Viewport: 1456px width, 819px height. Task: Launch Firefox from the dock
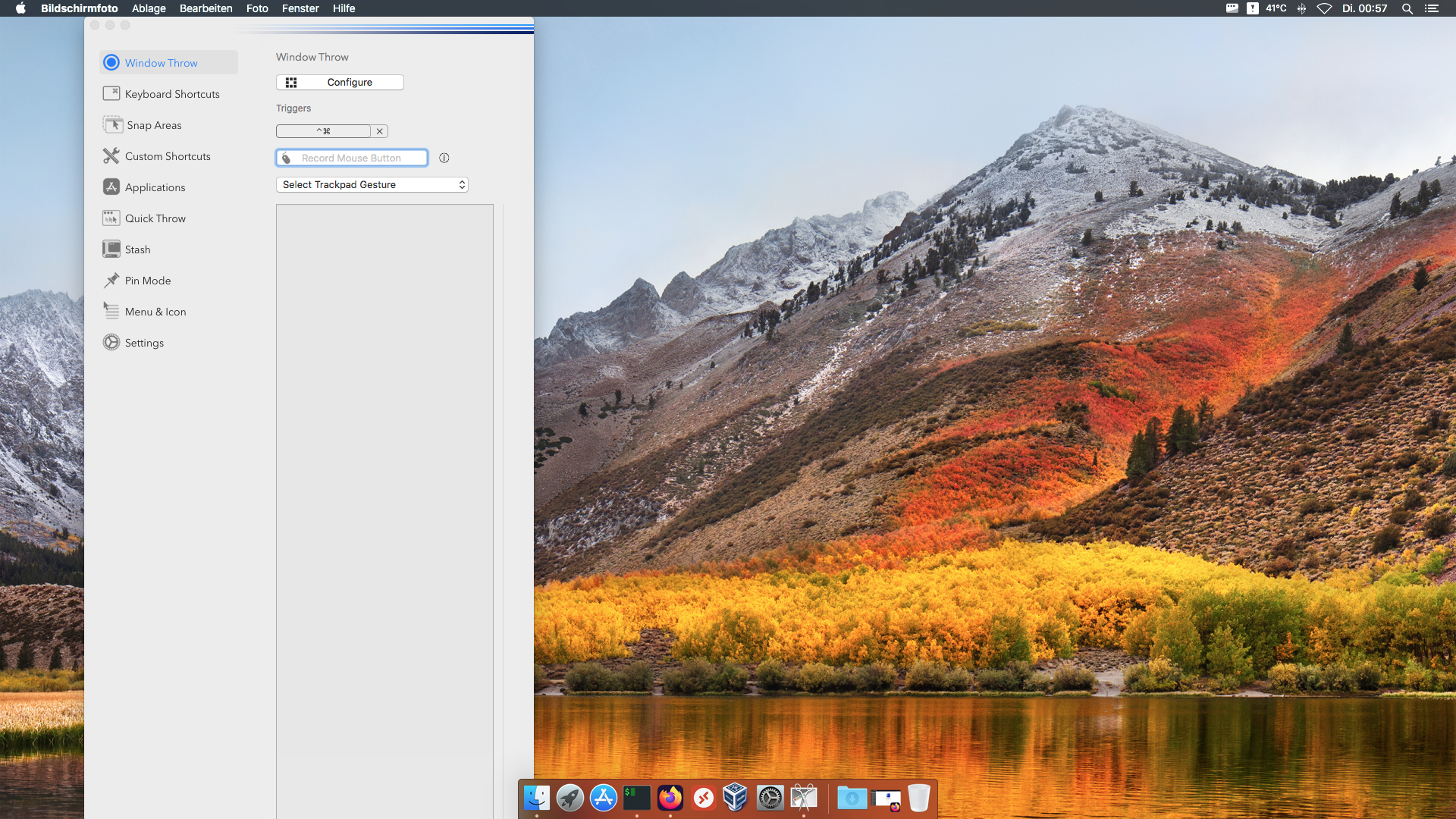pos(670,798)
